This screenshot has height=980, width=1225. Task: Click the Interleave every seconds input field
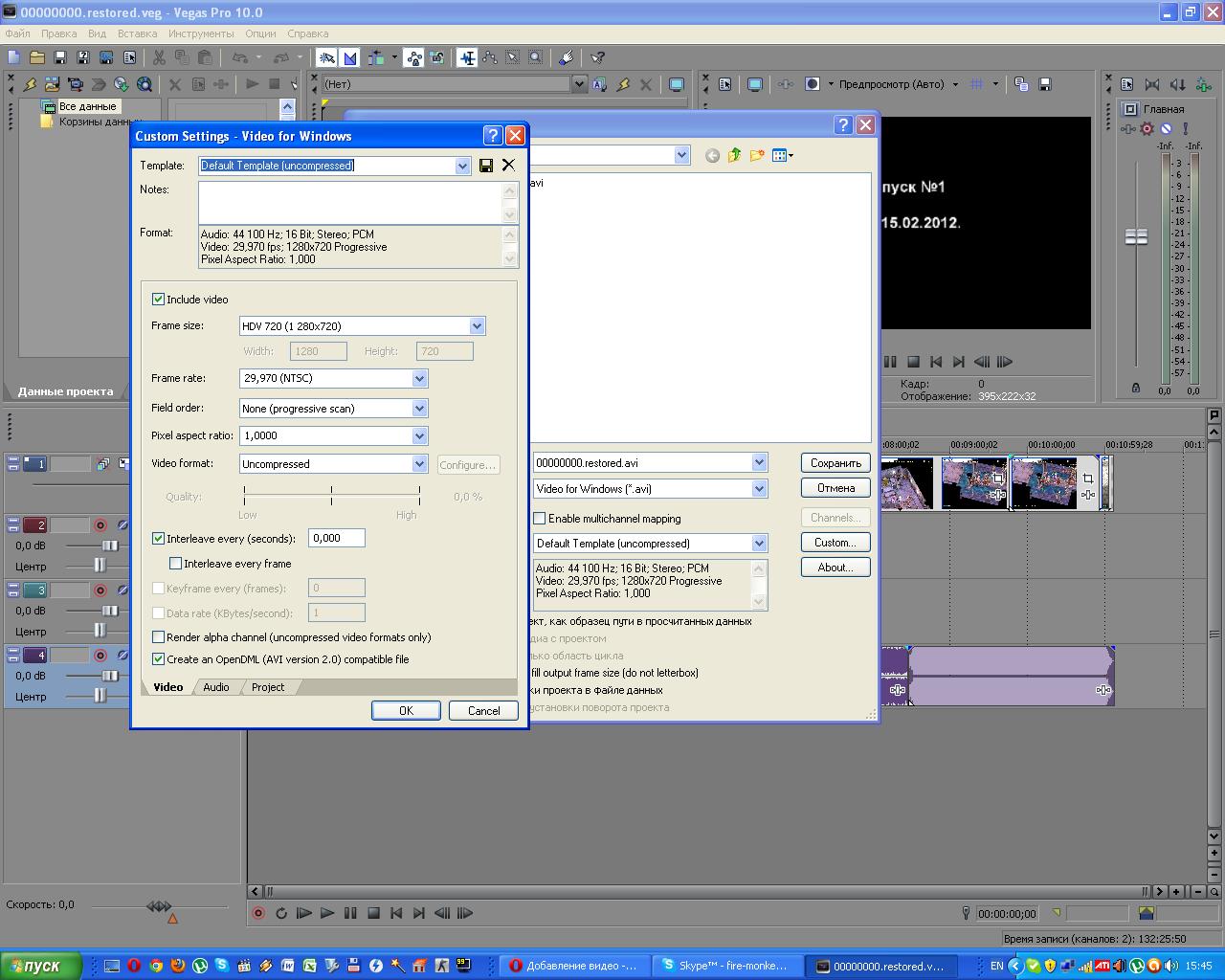(x=336, y=539)
